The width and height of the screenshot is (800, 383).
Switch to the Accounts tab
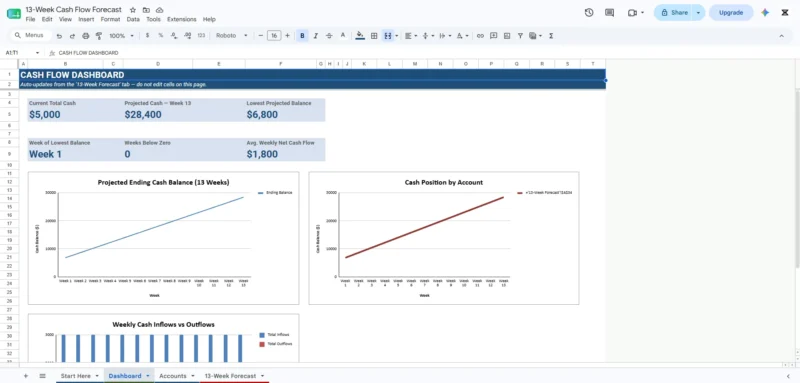coord(172,376)
